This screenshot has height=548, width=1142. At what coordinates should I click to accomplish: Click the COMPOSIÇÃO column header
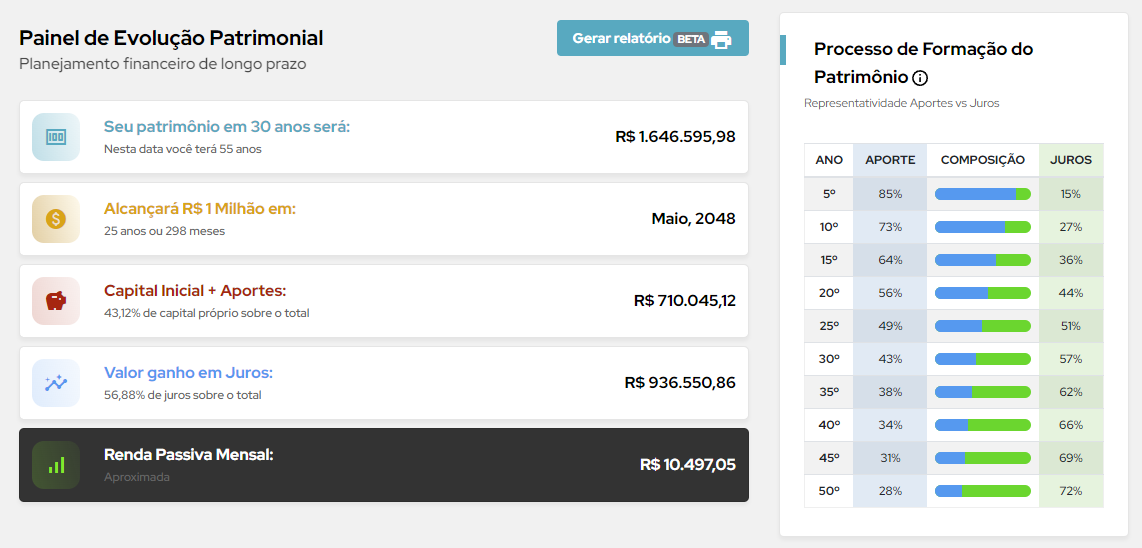(x=982, y=160)
